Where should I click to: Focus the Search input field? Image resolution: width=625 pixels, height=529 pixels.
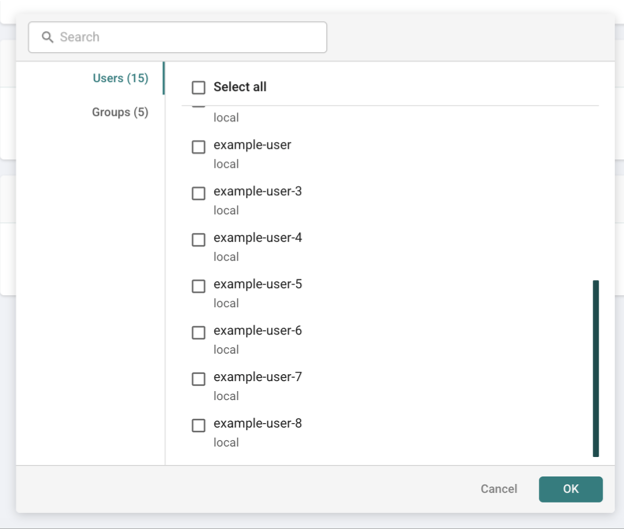click(177, 37)
